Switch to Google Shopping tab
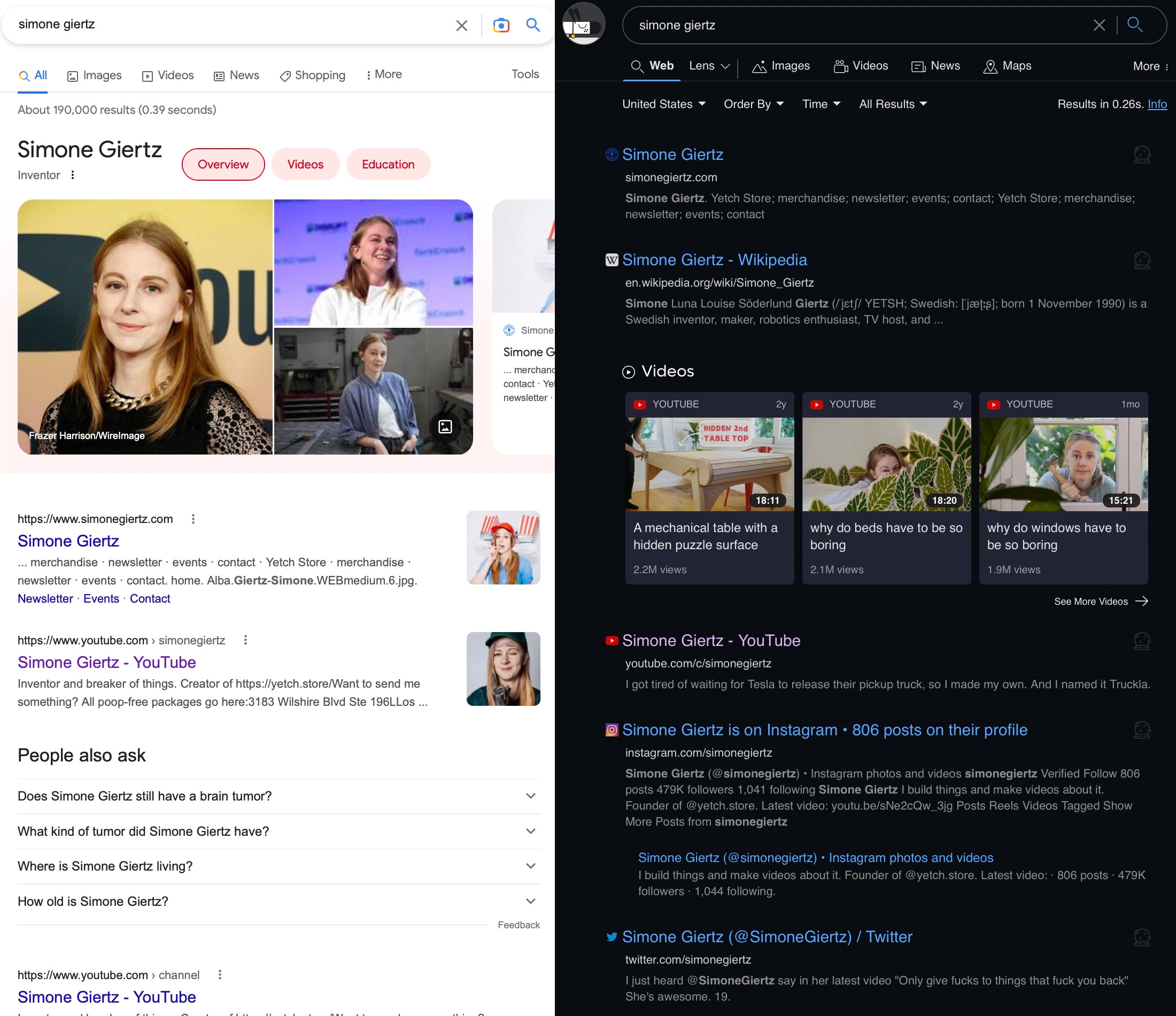This screenshot has width=1176, height=1016. click(313, 75)
